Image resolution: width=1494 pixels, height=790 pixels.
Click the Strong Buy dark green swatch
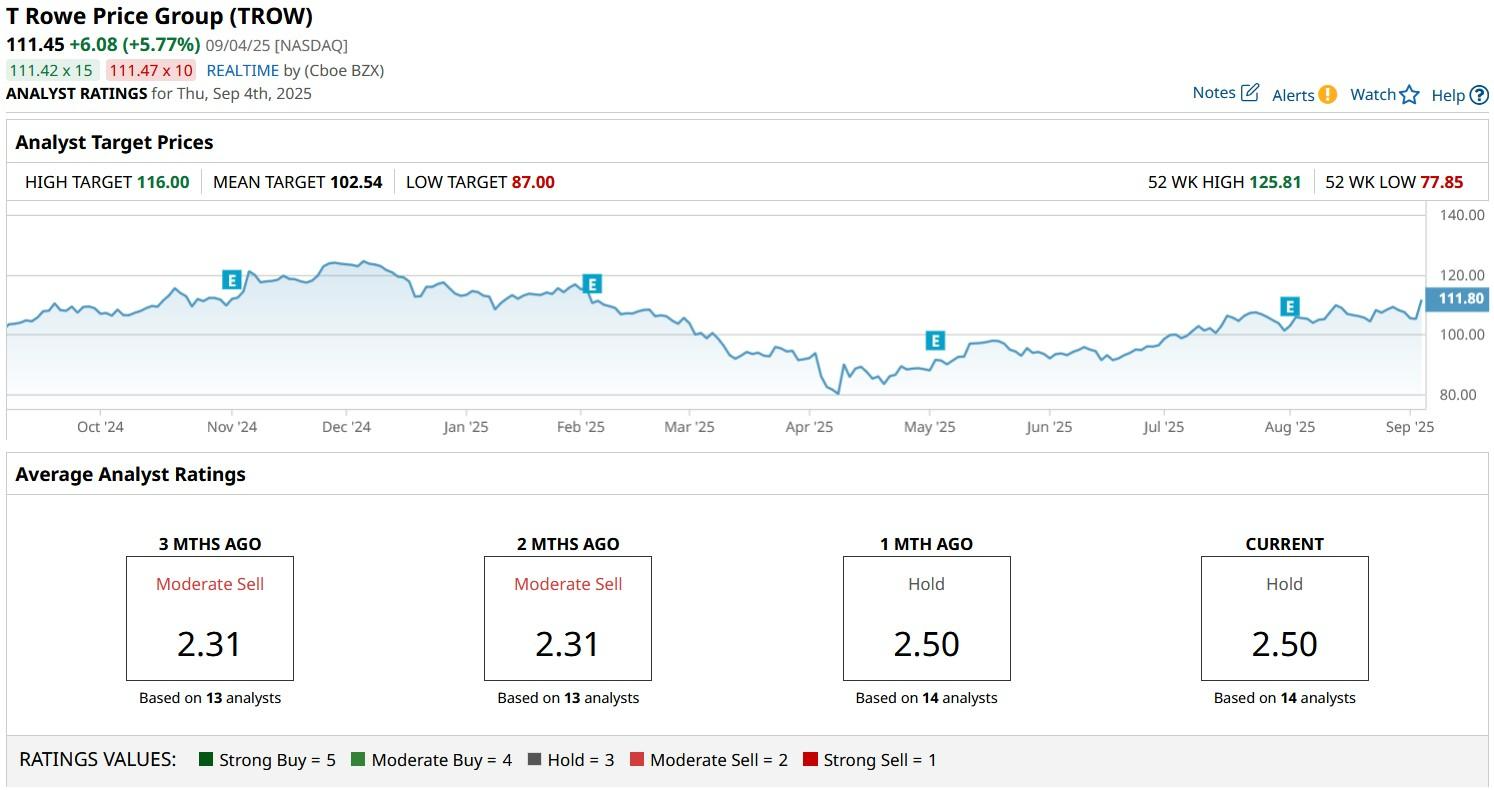[206, 759]
